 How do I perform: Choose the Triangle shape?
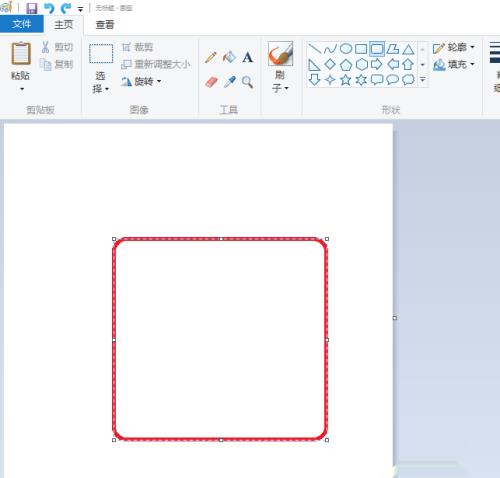[408, 49]
